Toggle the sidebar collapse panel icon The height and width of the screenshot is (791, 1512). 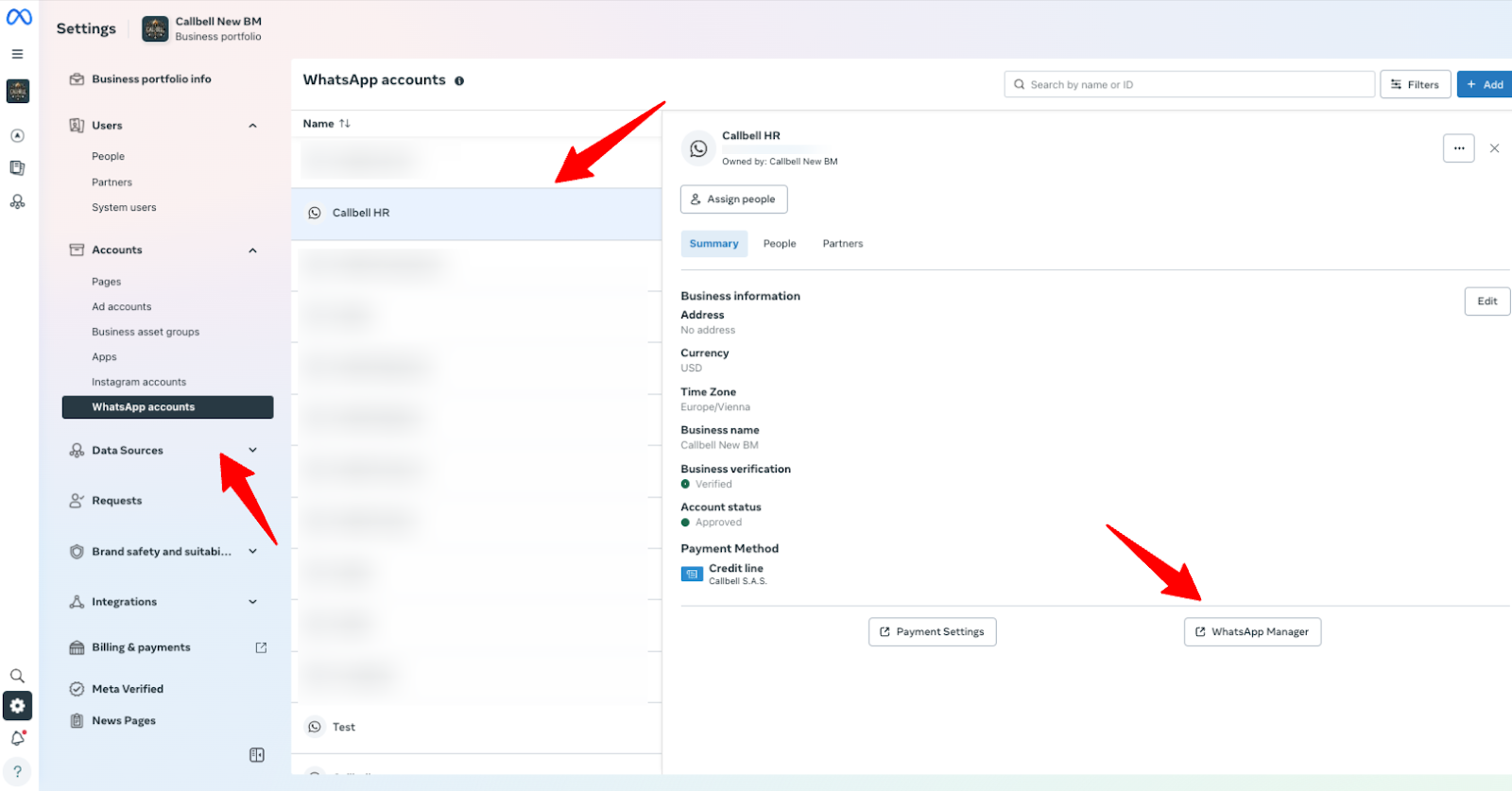coord(256,755)
